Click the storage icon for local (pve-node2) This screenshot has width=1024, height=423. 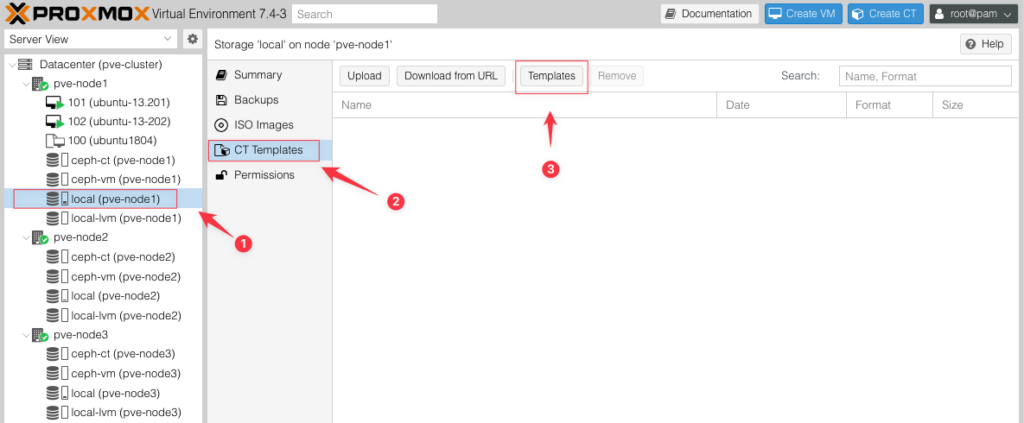(x=57, y=296)
